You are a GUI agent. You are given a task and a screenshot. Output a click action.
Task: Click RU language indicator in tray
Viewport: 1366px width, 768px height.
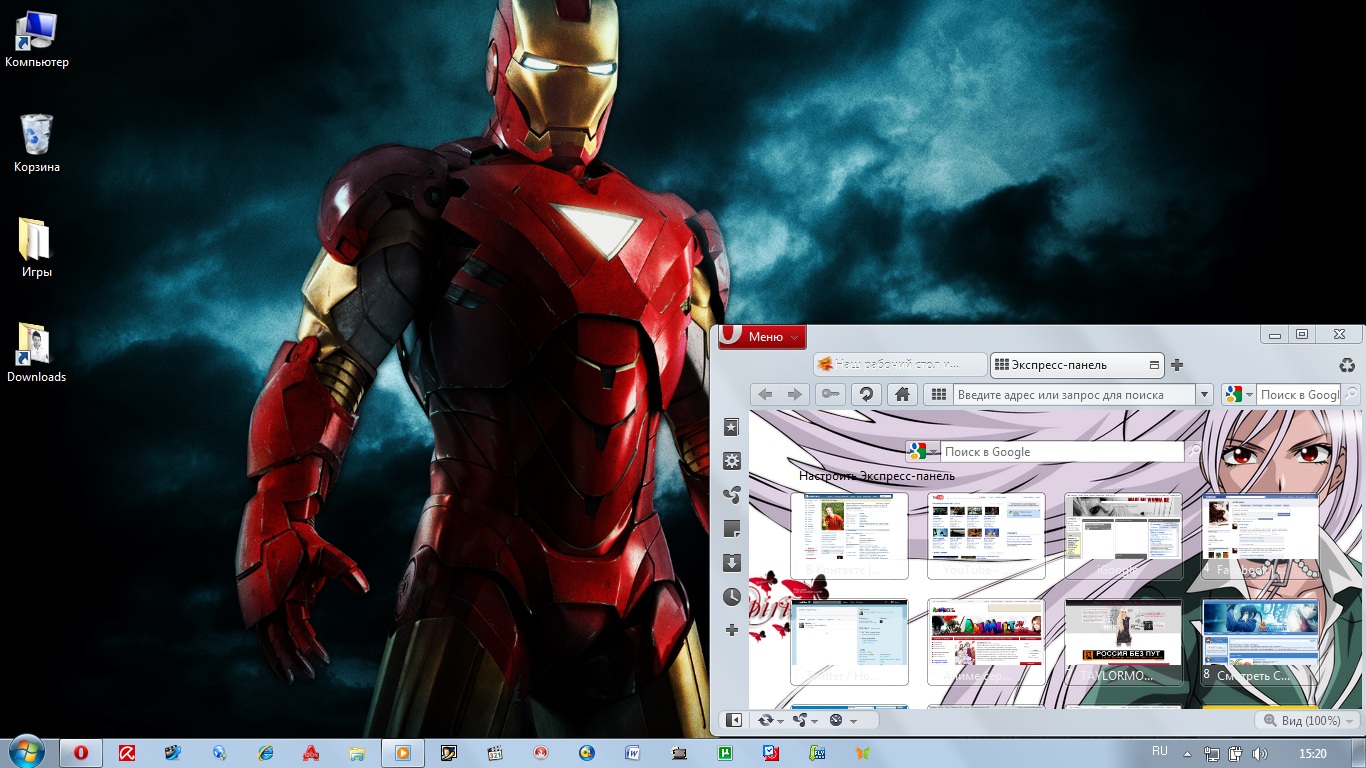(x=1160, y=751)
